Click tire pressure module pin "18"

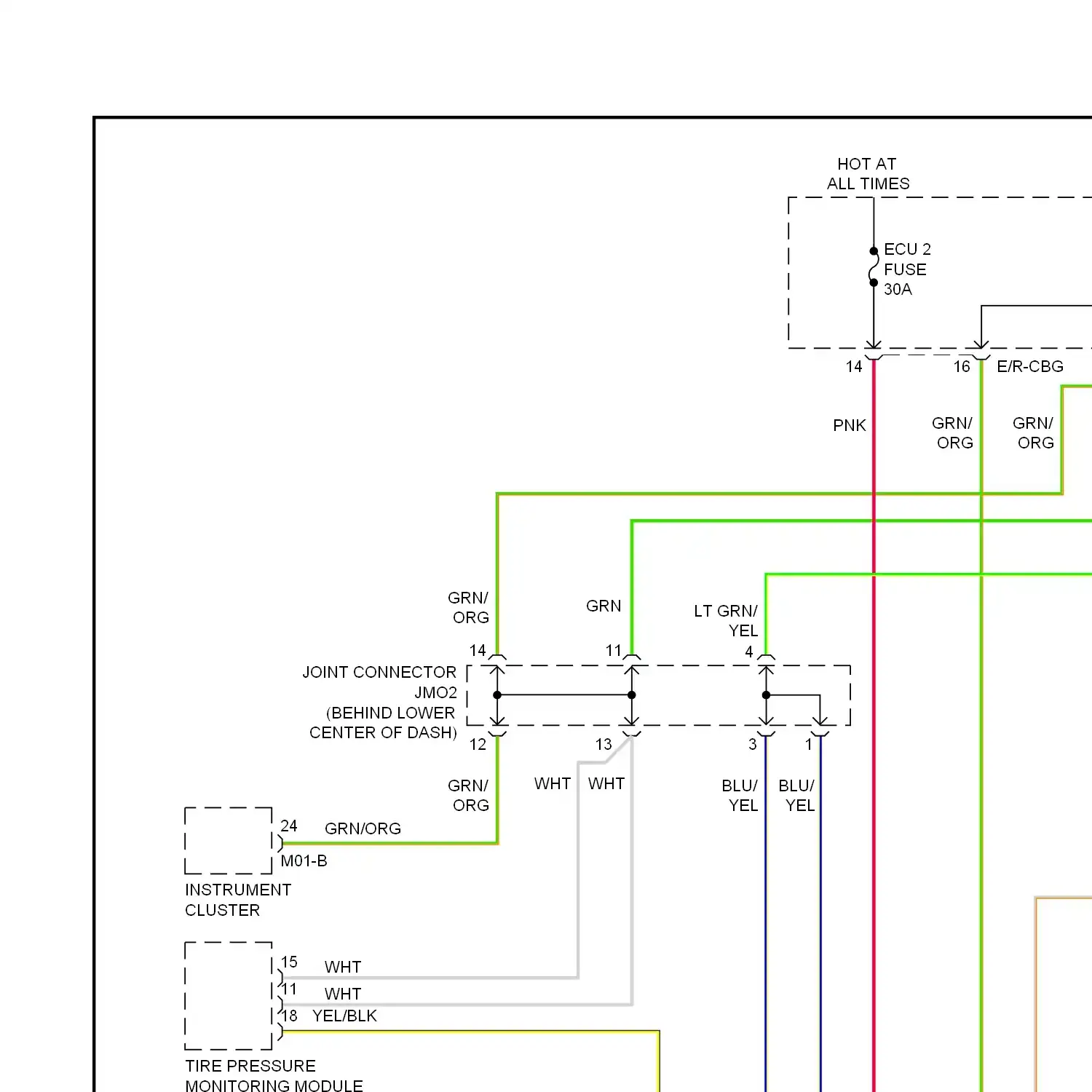(x=289, y=1016)
